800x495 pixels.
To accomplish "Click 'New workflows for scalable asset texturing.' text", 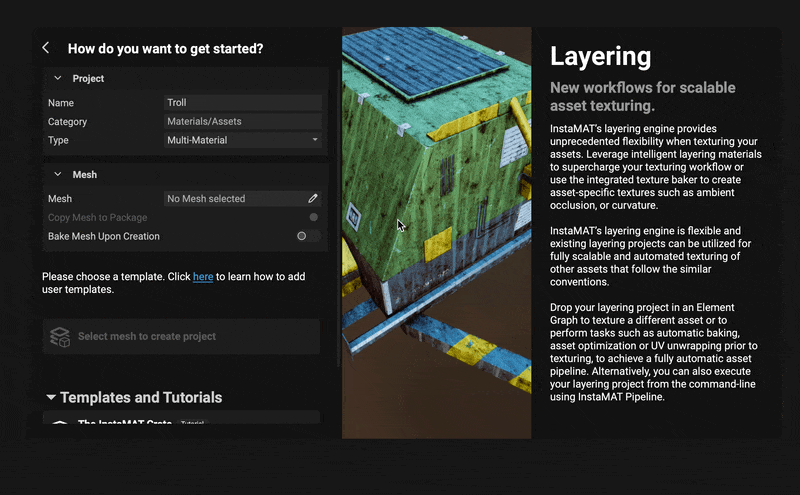I will (x=642, y=96).
